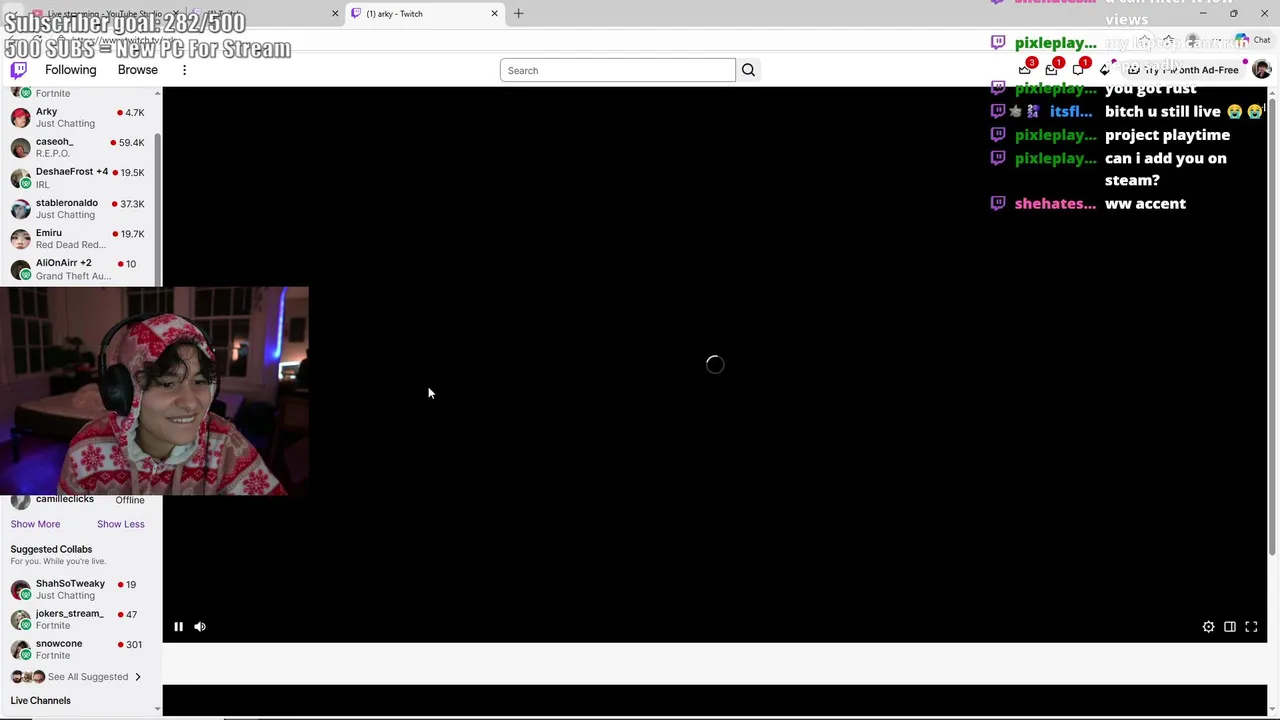Expand See All Suggested chevron
The image size is (1280, 720).
pyautogui.click(x=138, y=677)
